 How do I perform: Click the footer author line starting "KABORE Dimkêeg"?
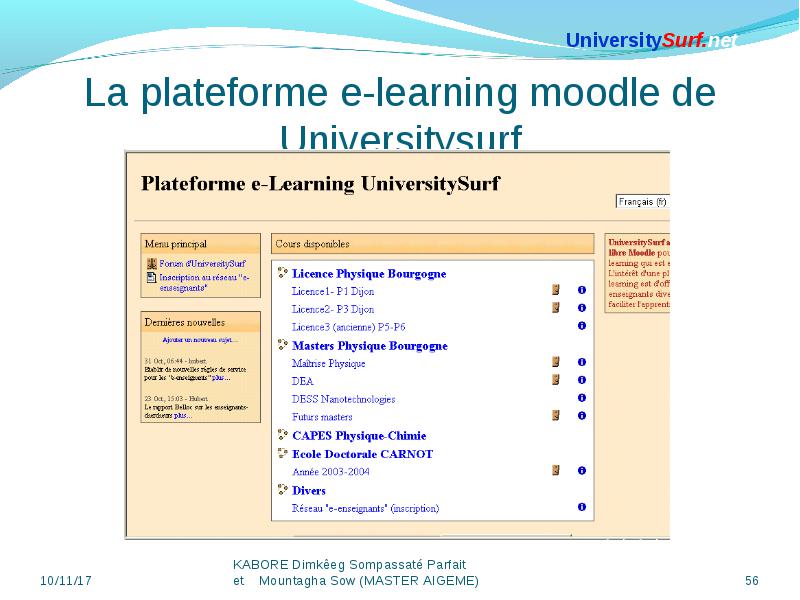349,565
